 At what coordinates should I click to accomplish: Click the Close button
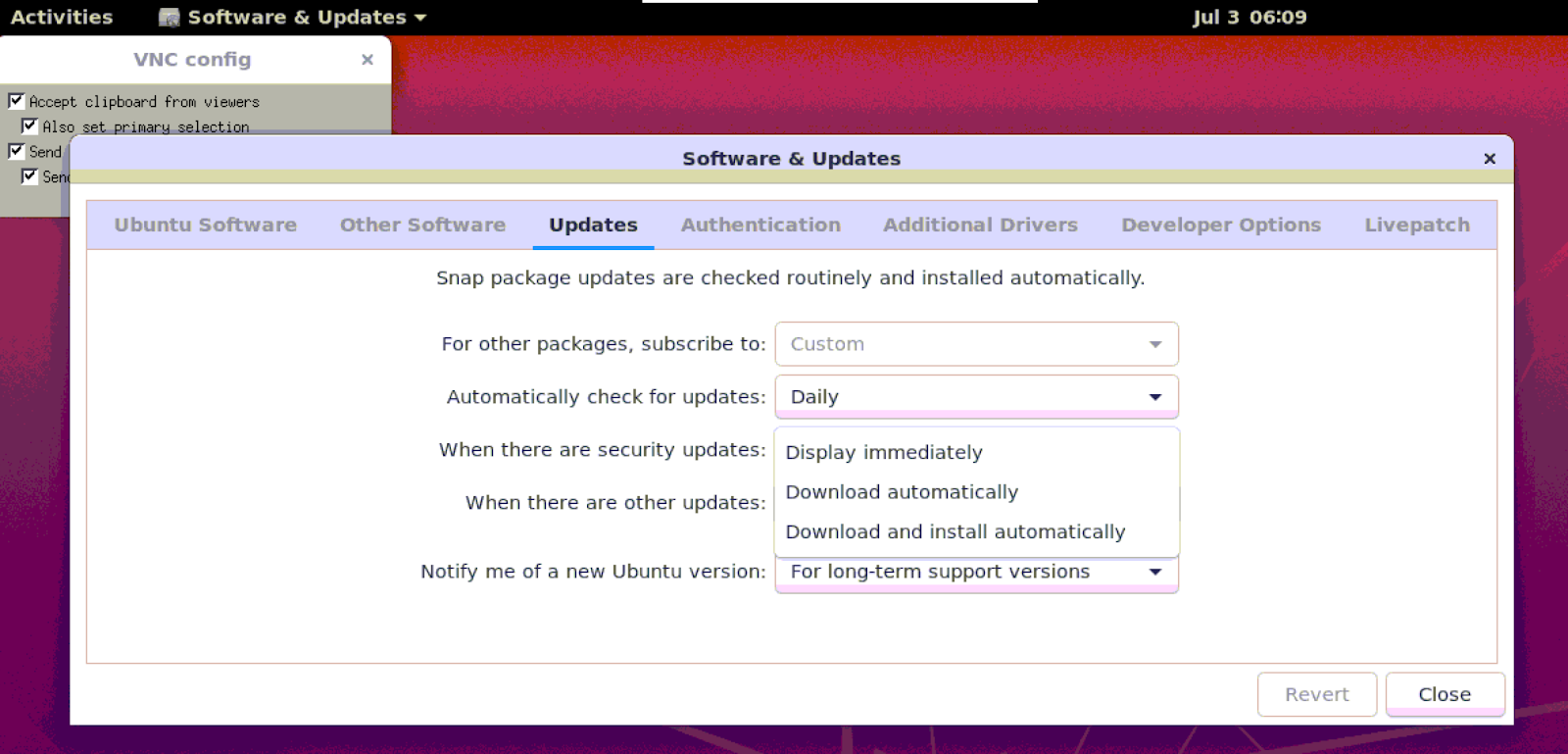(x=1445, y=694)
